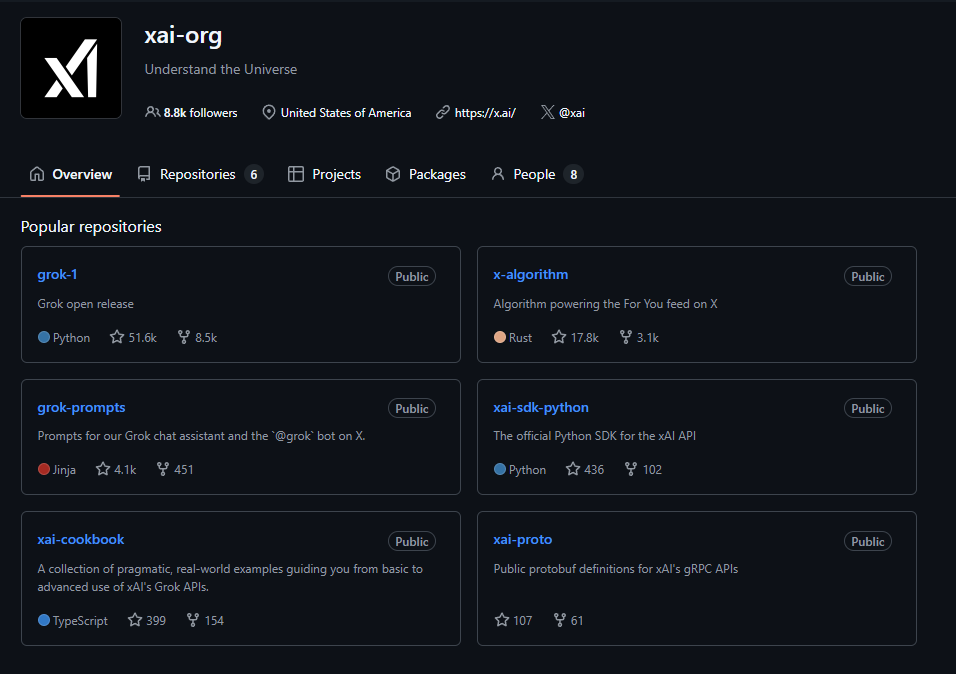Click the 451 forks count

tap(184, 470)
